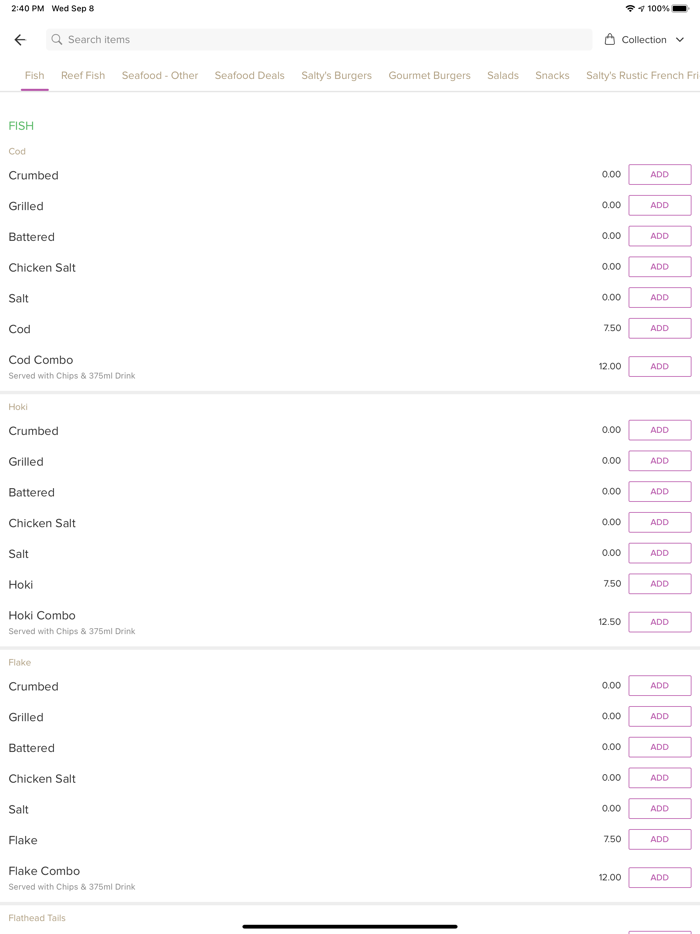Switch to the Reef Fish tab
The width and height of the screenshot is (700, 934).
[83, 75]
